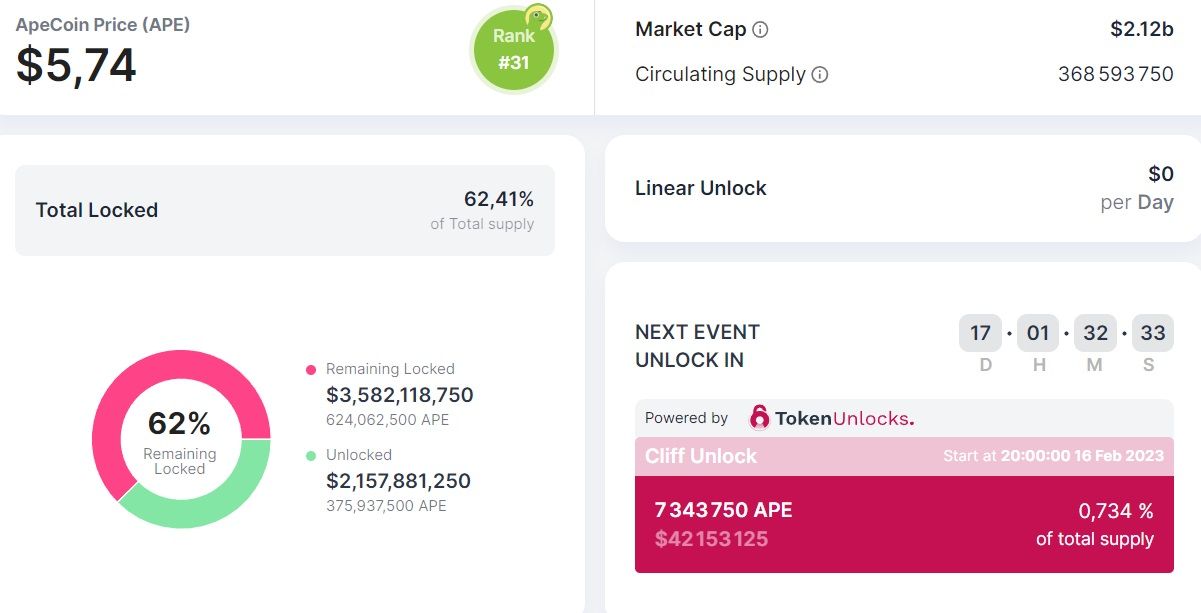
Task: Open the TokenUnlocks link
Action: click(844, 418)
